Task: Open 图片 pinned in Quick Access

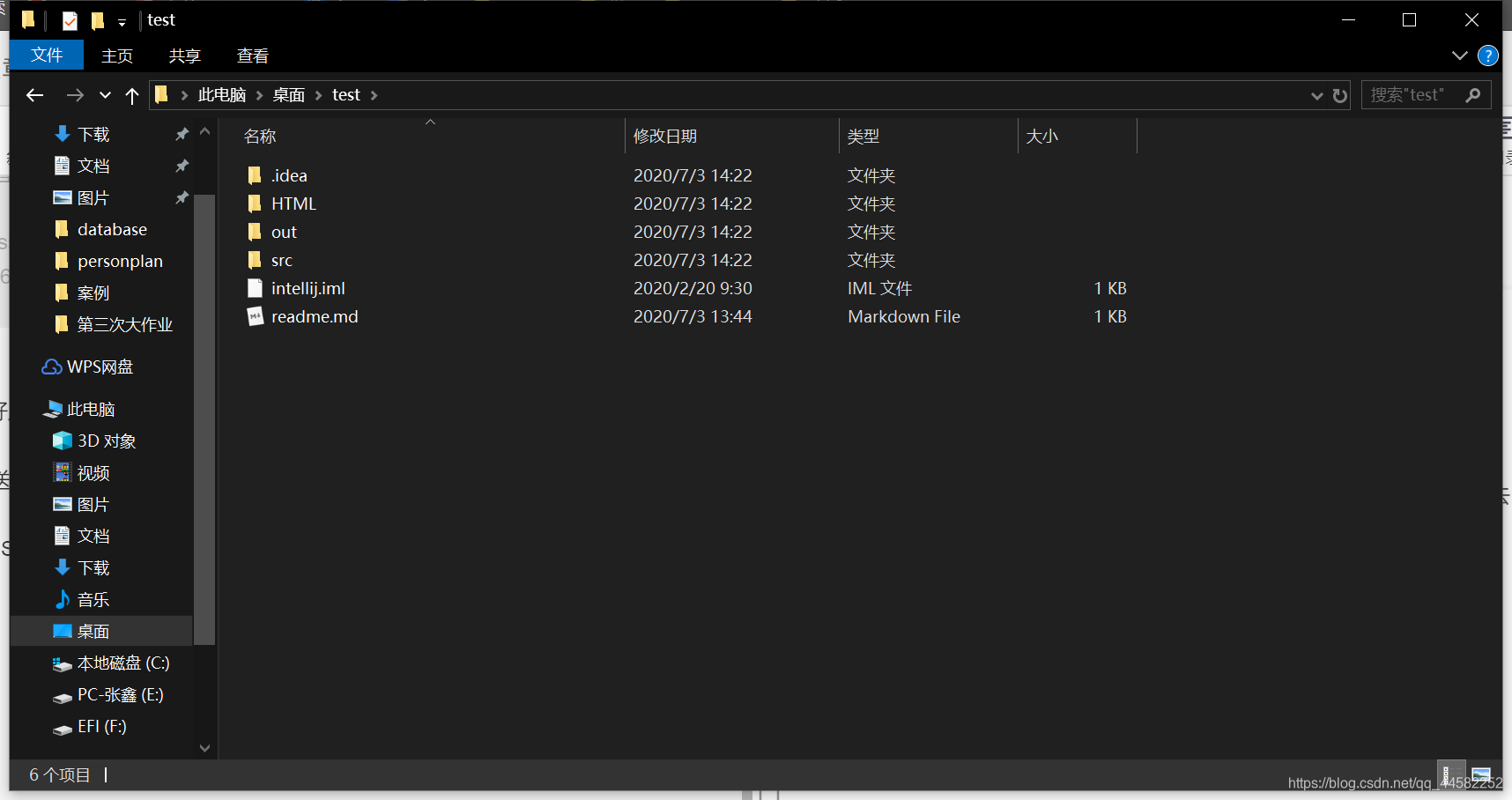Action: [93, 198]
